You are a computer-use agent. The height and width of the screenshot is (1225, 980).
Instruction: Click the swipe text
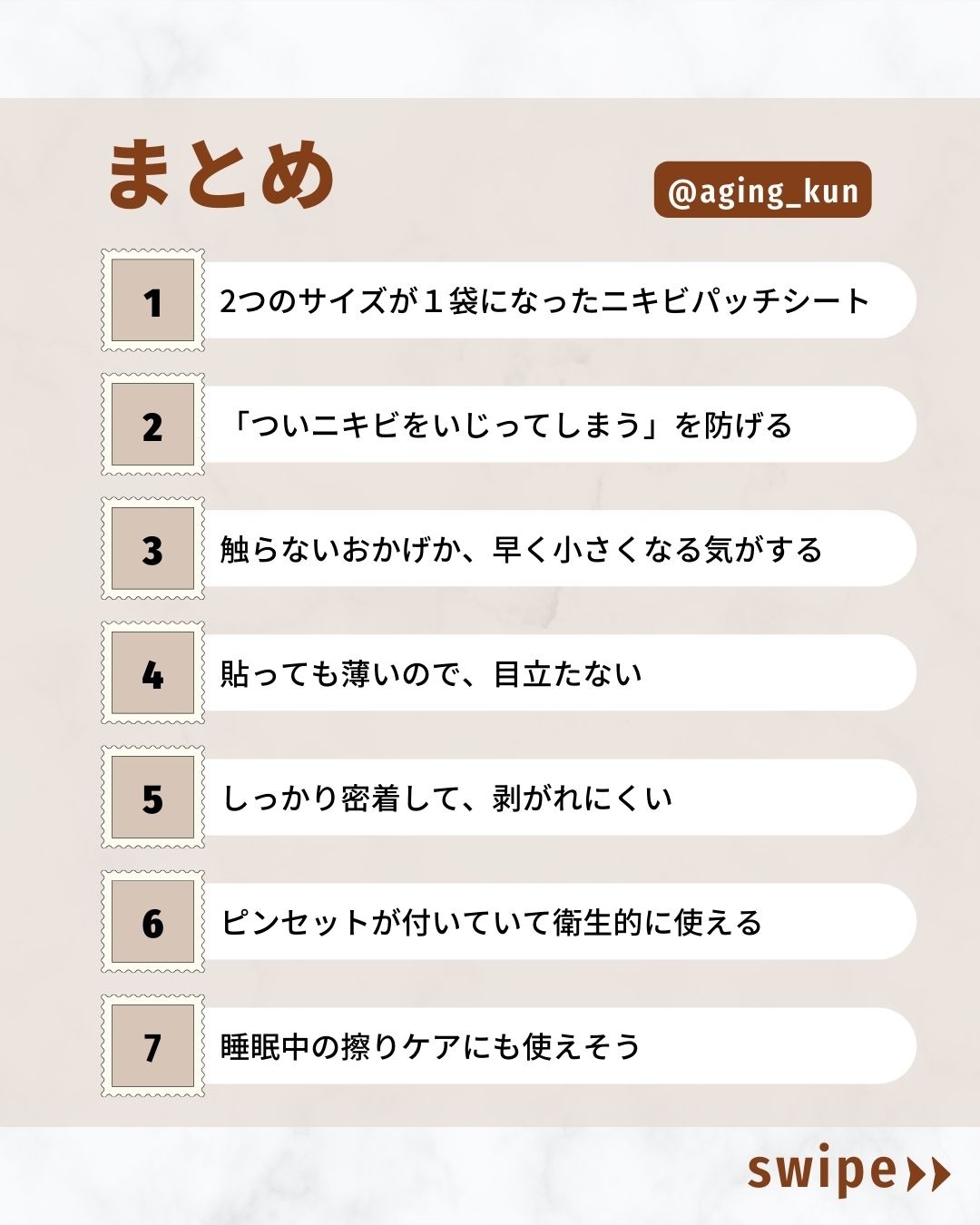pos(821,1171)
